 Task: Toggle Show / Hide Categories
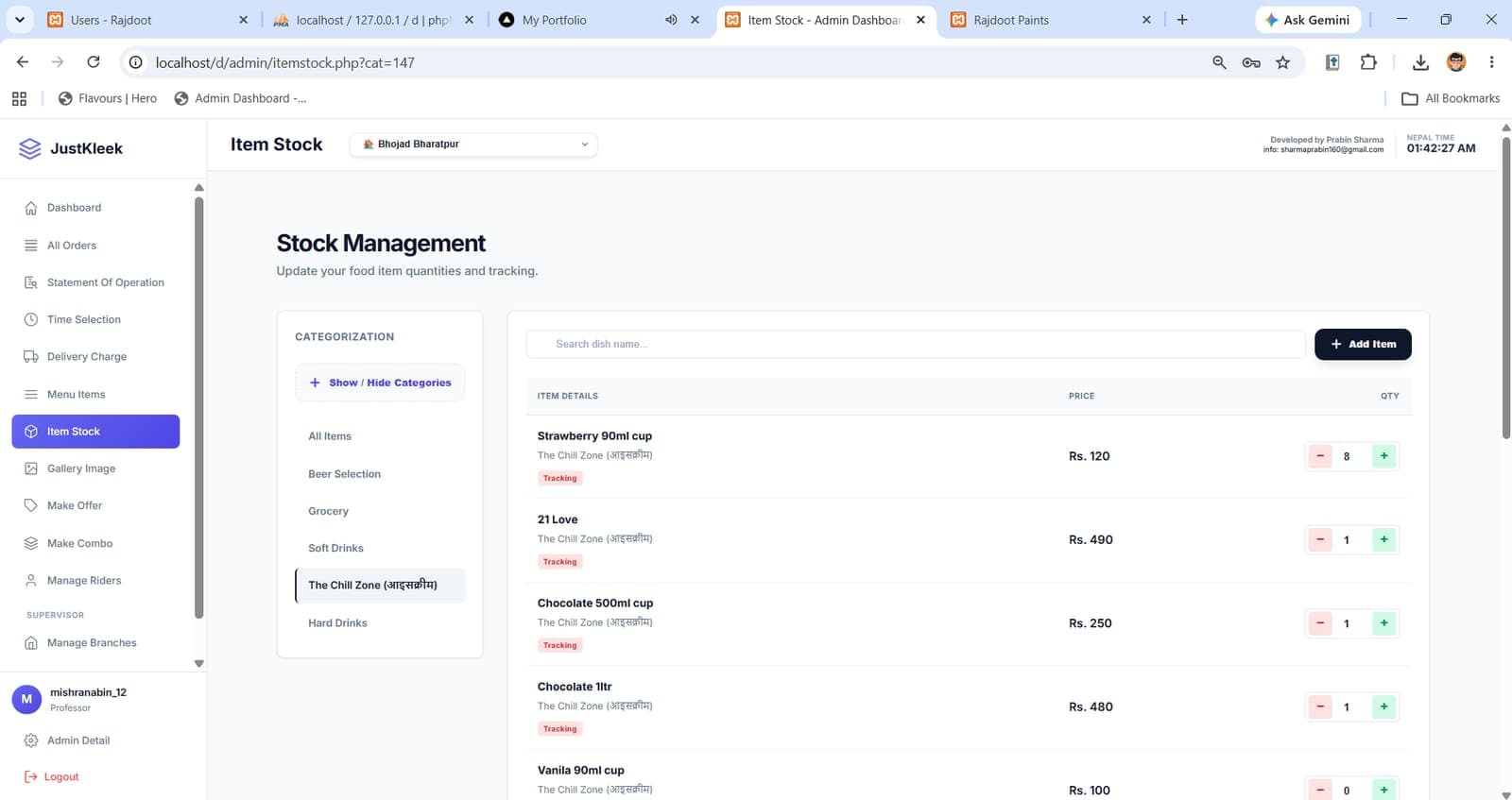pyautogui.click(x=380, y=383)
